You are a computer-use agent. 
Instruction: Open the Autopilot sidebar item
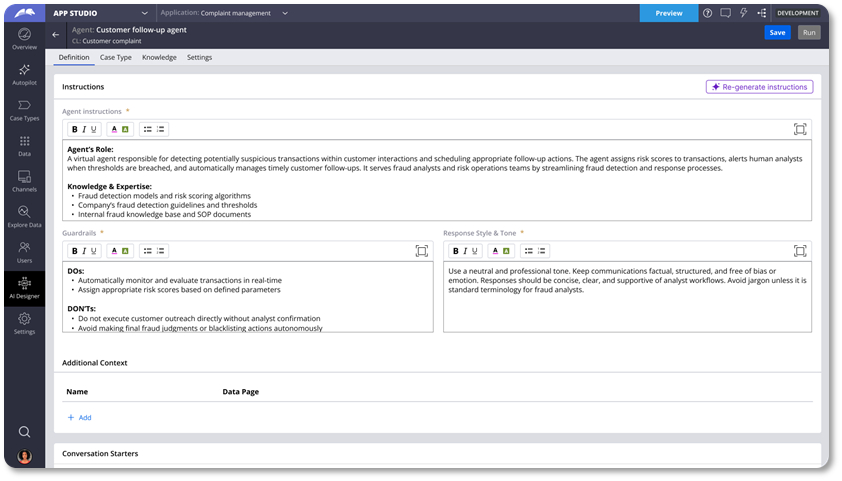(x=24, y=75)
